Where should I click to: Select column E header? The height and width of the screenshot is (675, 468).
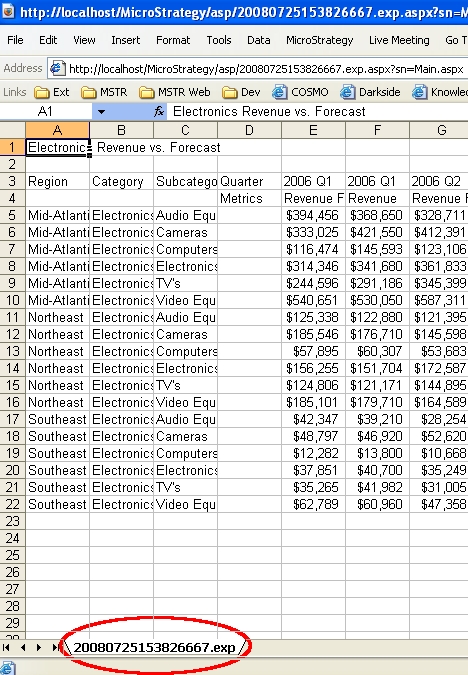313,130
